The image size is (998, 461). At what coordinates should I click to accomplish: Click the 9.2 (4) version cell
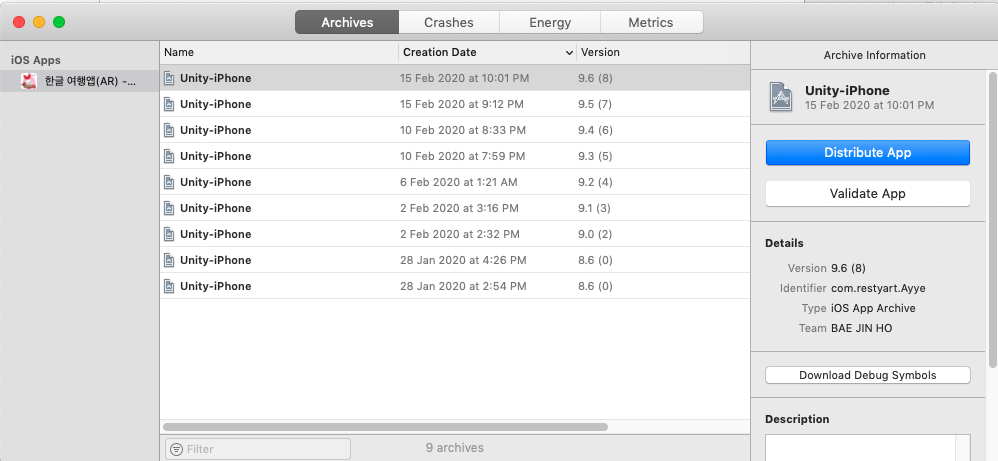coord(595,182)
